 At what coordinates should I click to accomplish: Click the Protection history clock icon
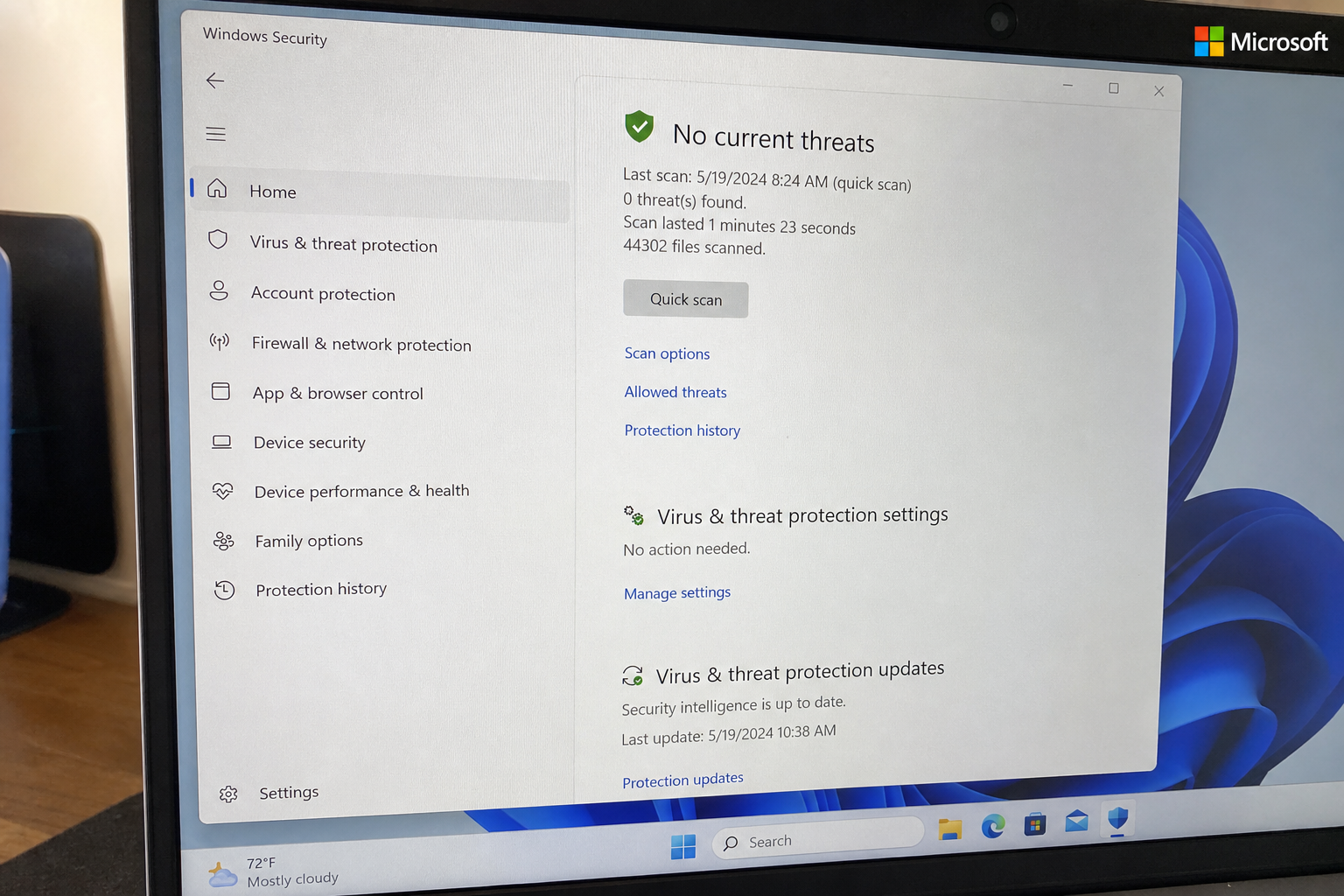224,591
